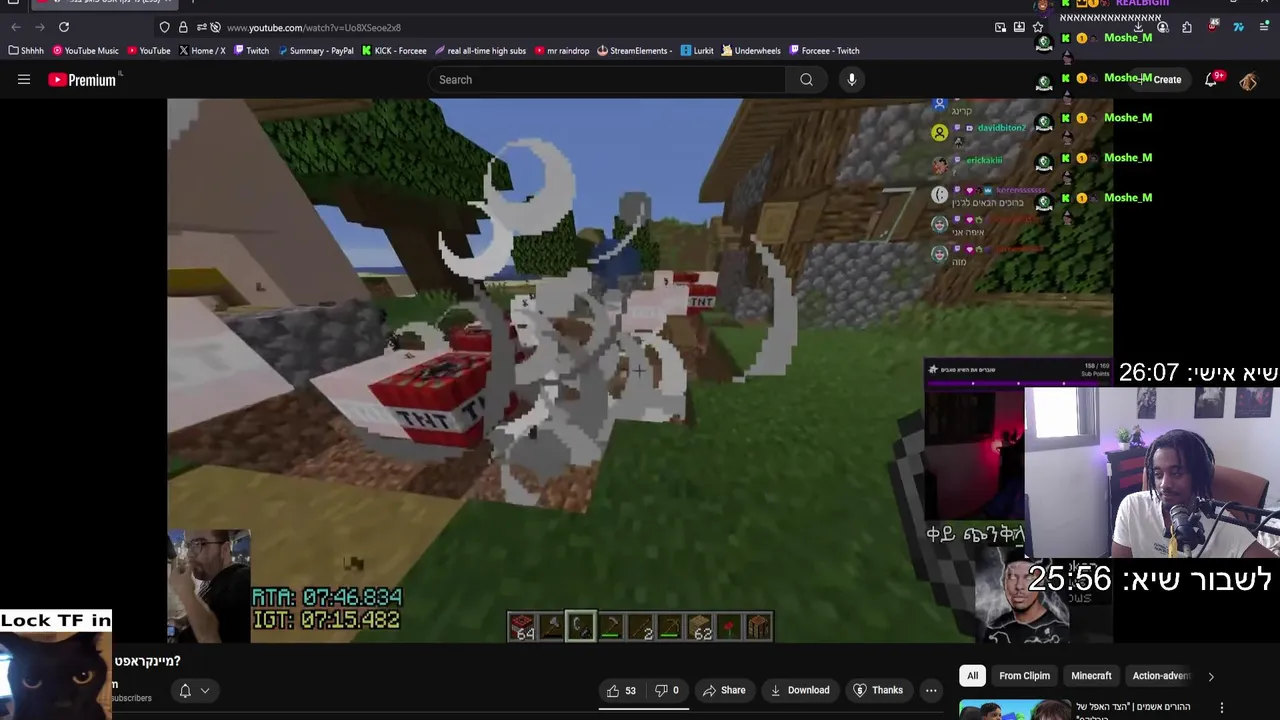Open YouTube Music bookmark
This screenshot has width=1280, height=720.
point(86,51)
